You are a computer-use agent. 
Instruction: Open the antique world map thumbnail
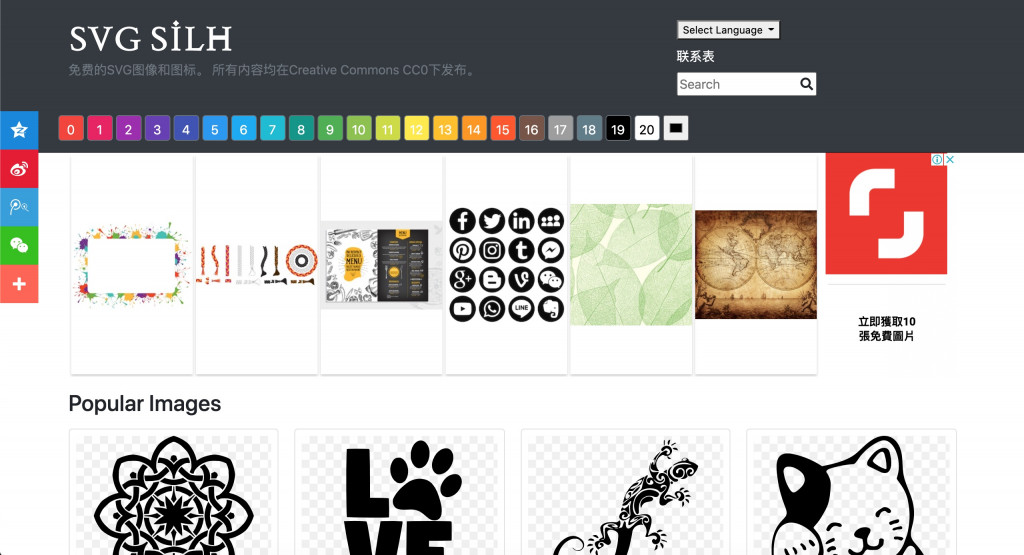(756, 265)
